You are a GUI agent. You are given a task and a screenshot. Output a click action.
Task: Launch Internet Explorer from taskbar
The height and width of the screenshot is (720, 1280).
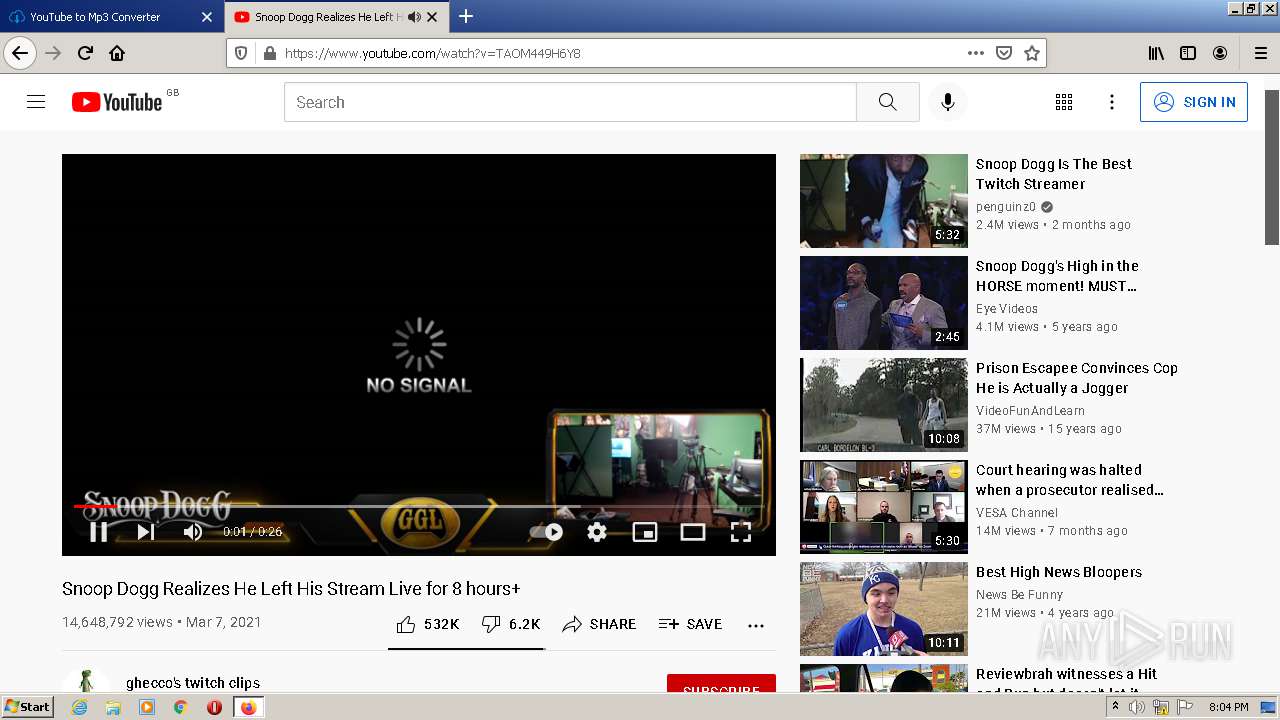coord(80,707)
